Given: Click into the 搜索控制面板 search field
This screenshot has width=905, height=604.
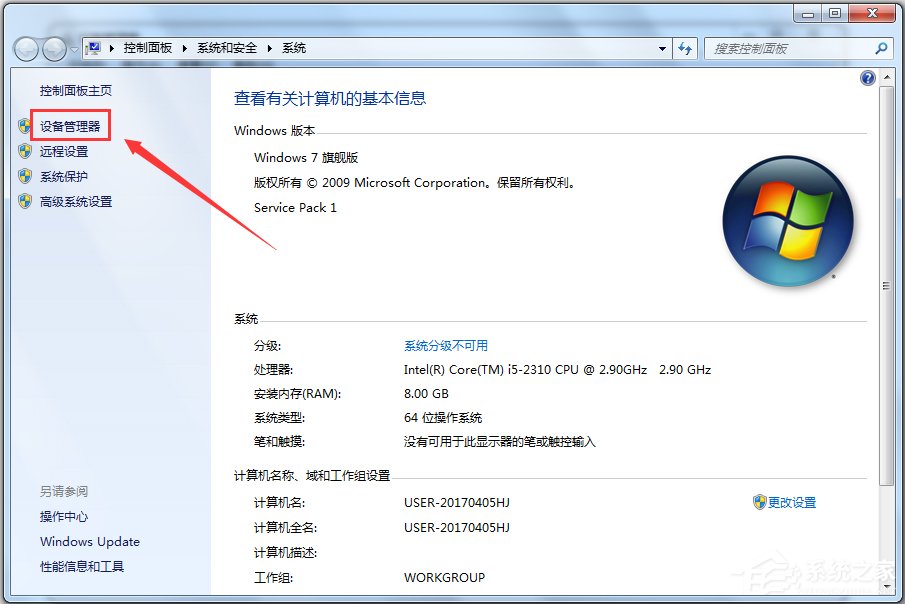Looking at the screenshot, I should click(x=790, y=48).
